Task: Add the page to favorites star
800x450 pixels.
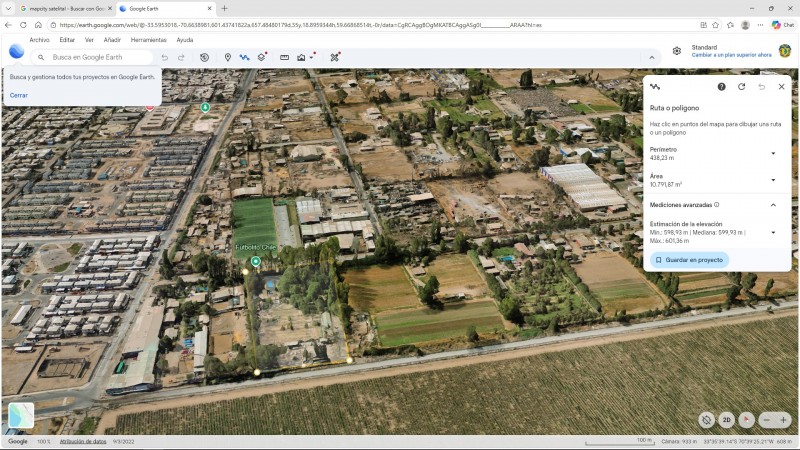Action: [x=715, y=25]
